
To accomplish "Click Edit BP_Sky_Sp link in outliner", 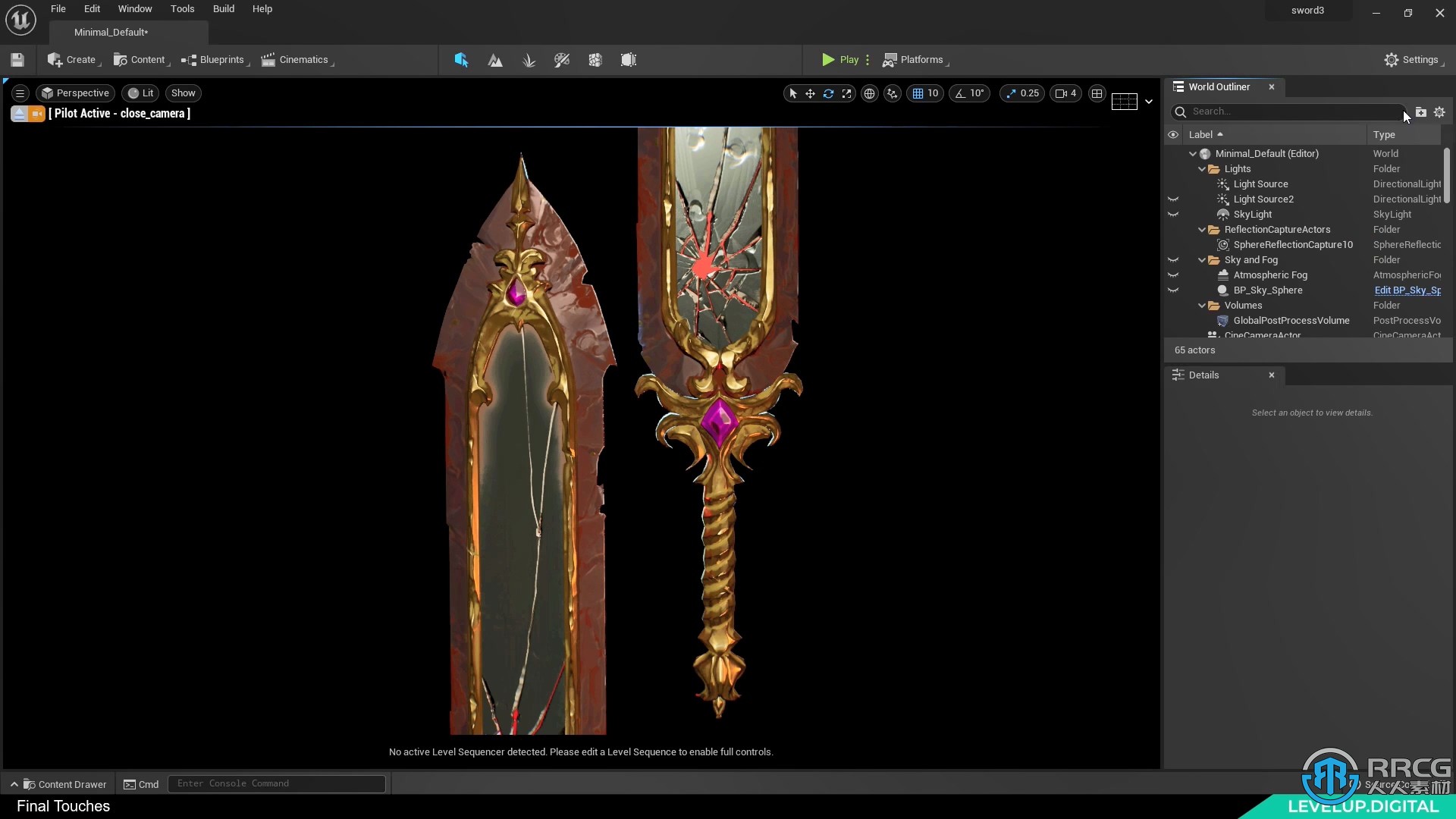I will (x=1405, y=290).
